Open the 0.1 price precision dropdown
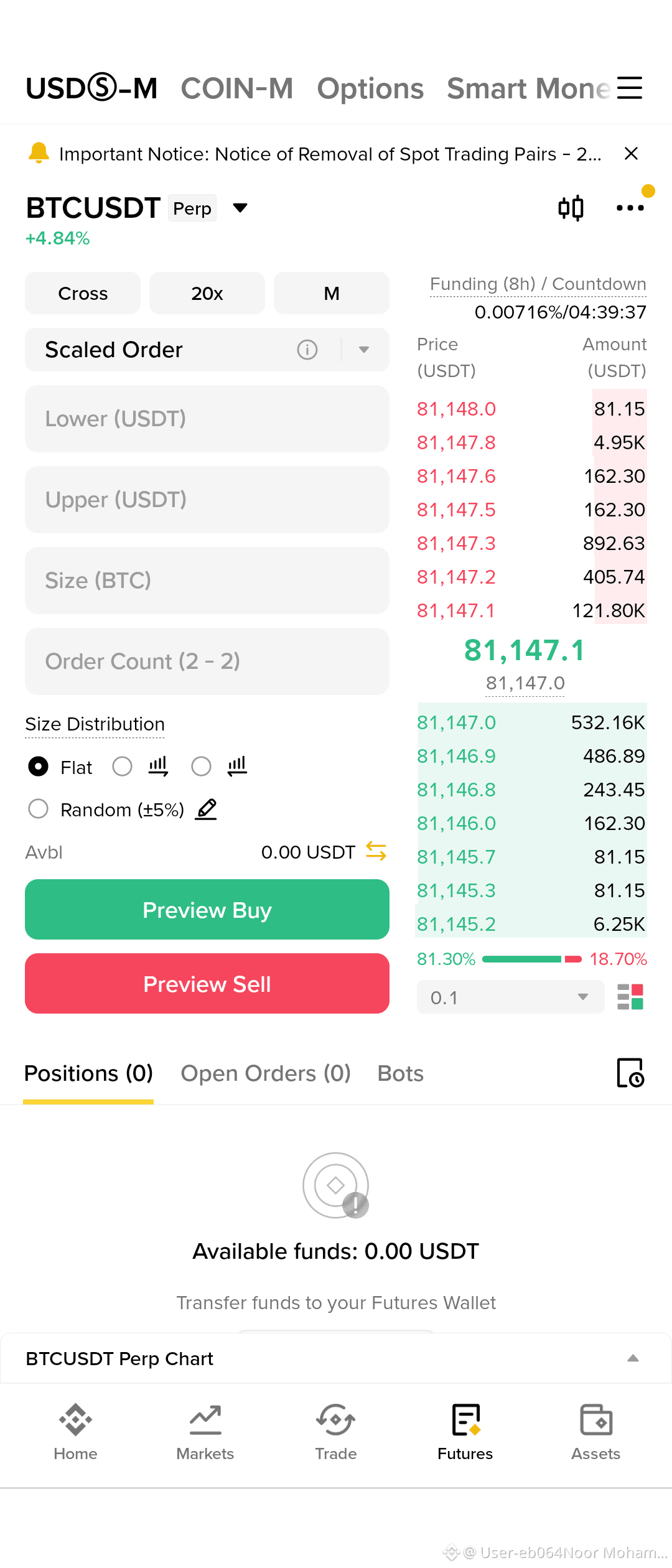 [510, 997]
